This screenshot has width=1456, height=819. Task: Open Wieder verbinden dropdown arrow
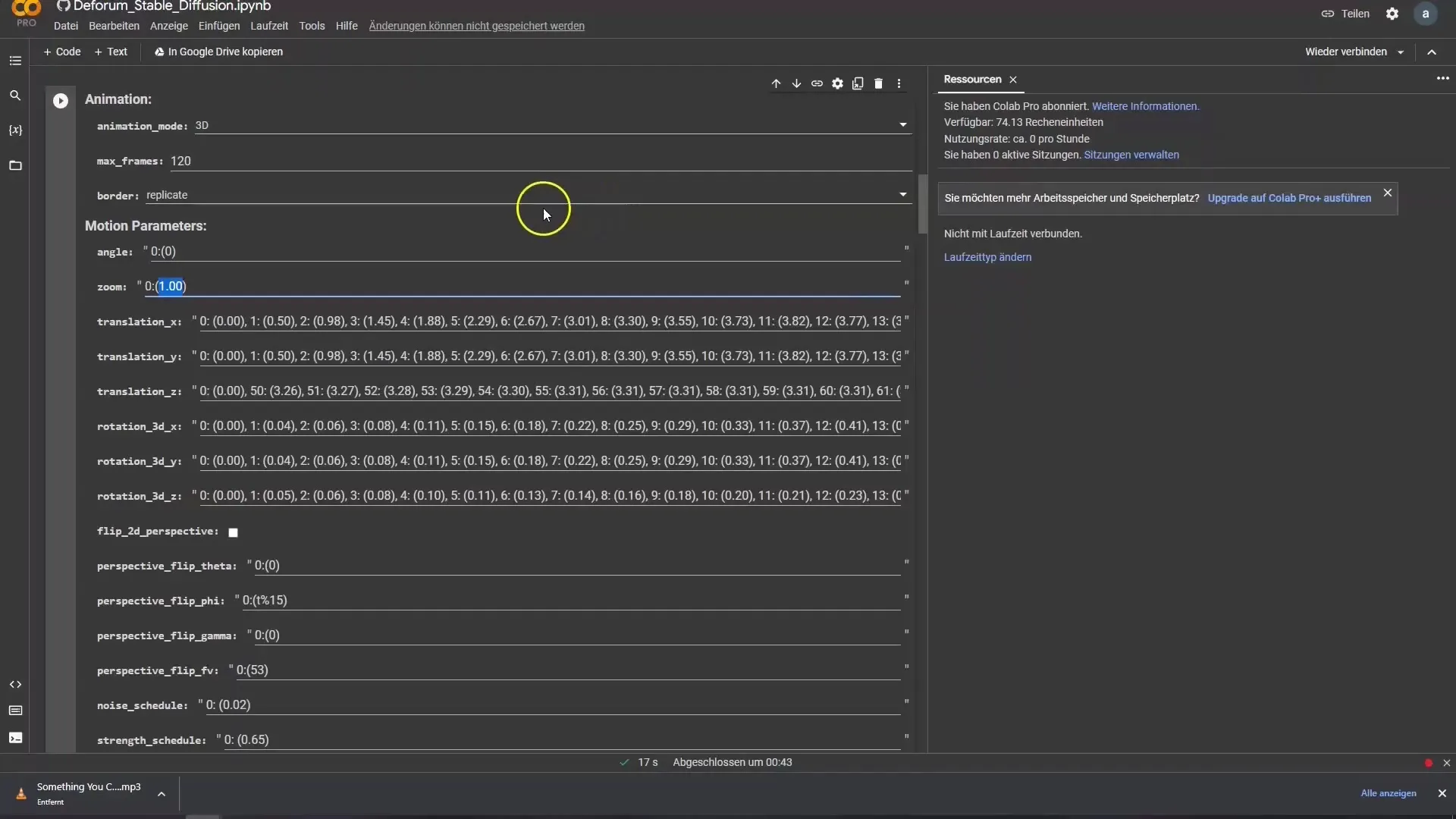pyautogui.click(x=1401, y=52)
